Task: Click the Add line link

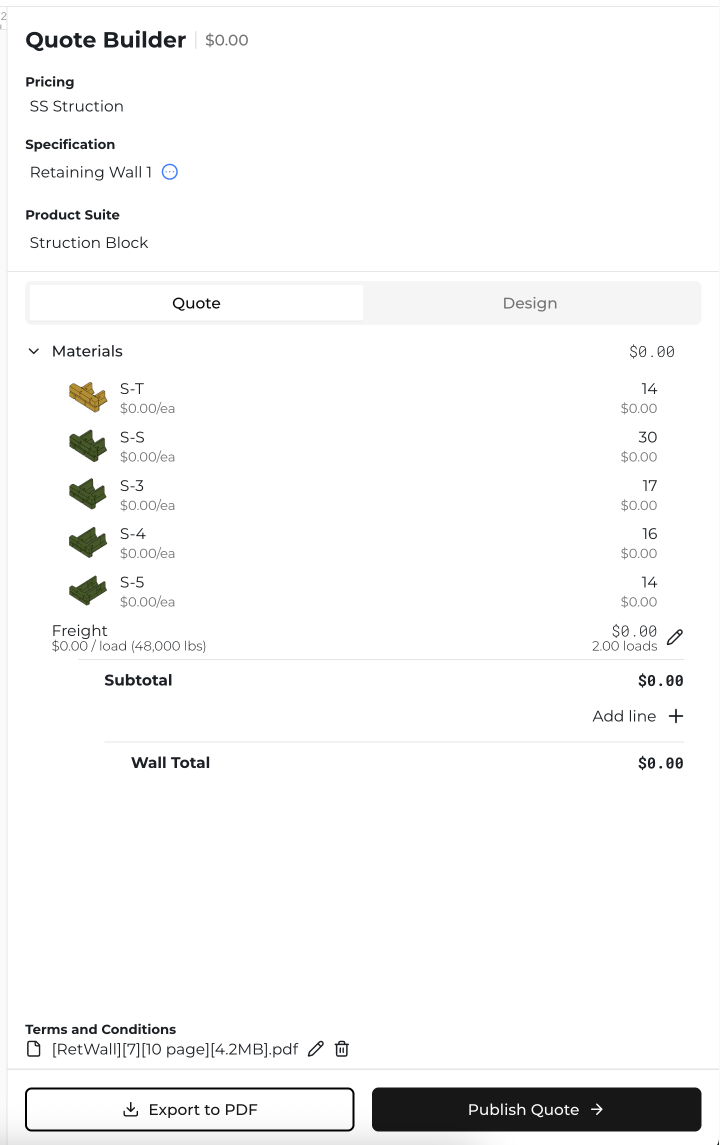Action: coord(624,716)
